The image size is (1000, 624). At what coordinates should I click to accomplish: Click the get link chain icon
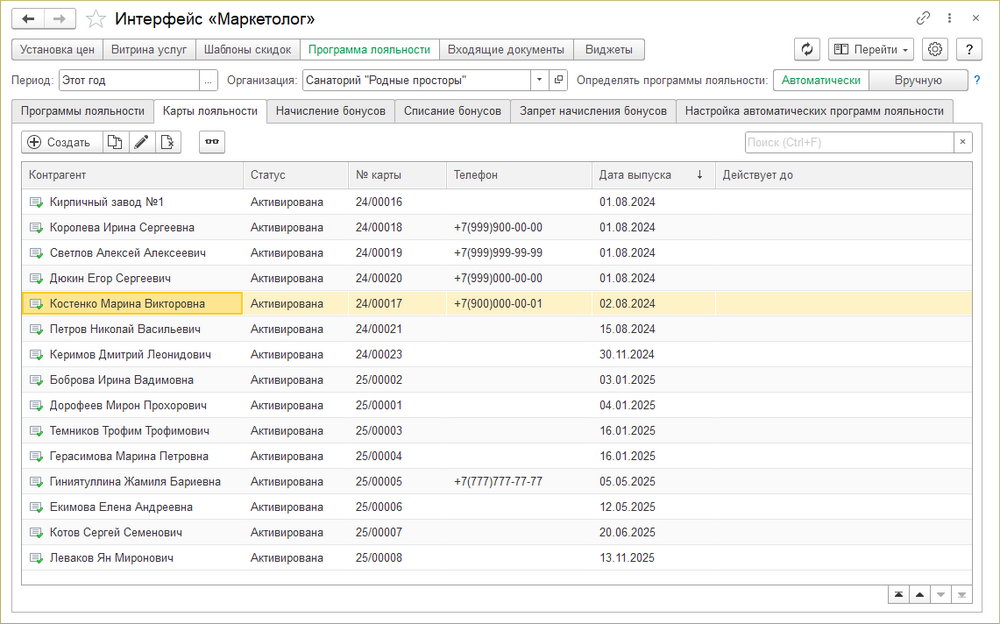pos(923,19)
